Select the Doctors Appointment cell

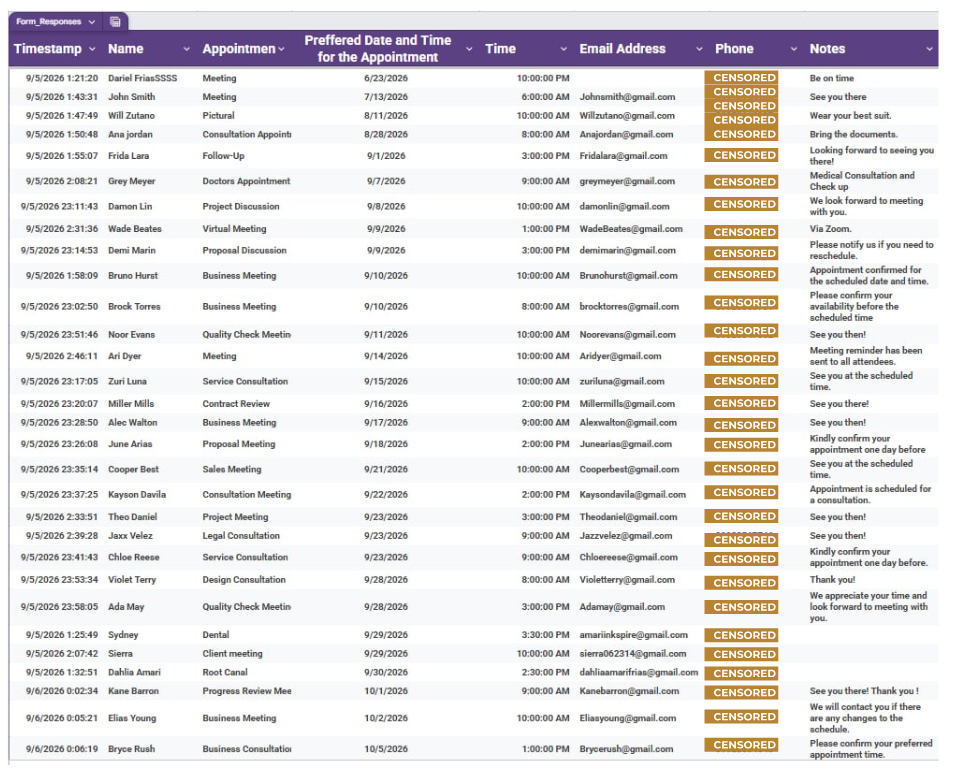click(x=246, y=182)
